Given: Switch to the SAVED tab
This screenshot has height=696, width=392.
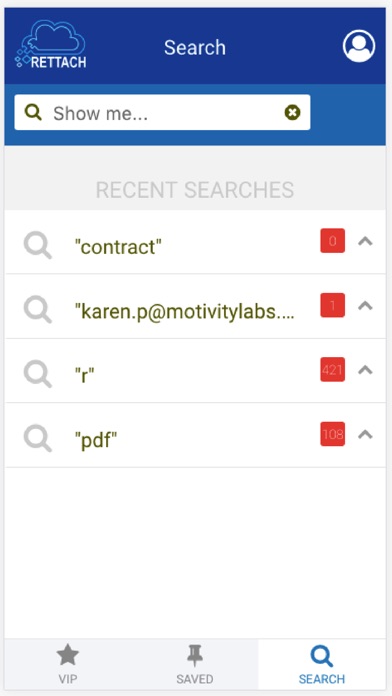Looking at the screenshot, I should 194,664.
